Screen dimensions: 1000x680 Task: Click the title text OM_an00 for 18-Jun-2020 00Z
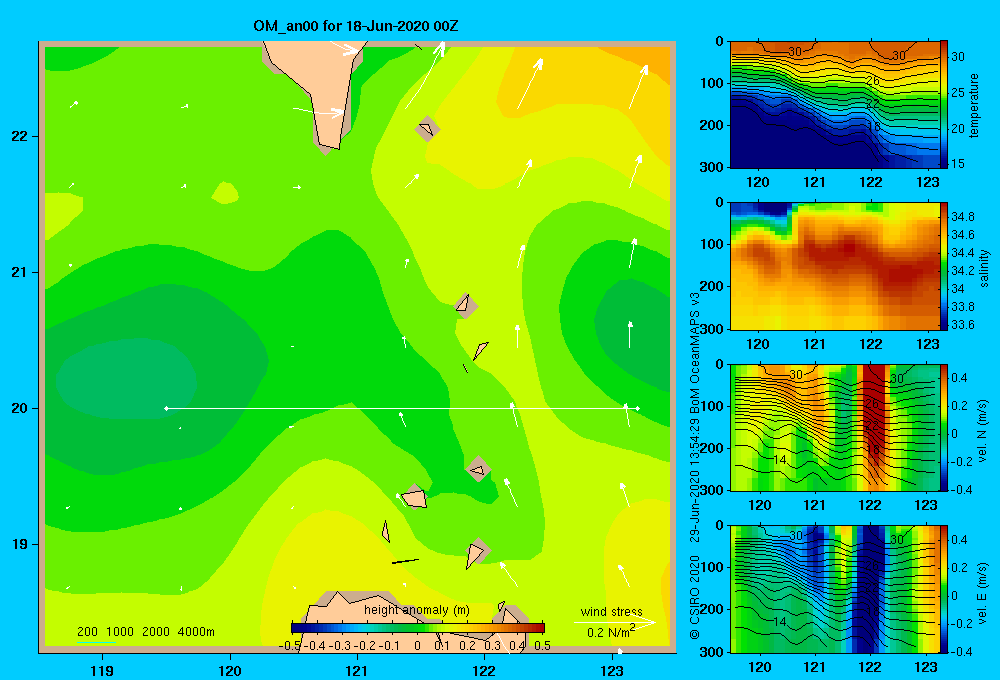(x=355, y=26)
